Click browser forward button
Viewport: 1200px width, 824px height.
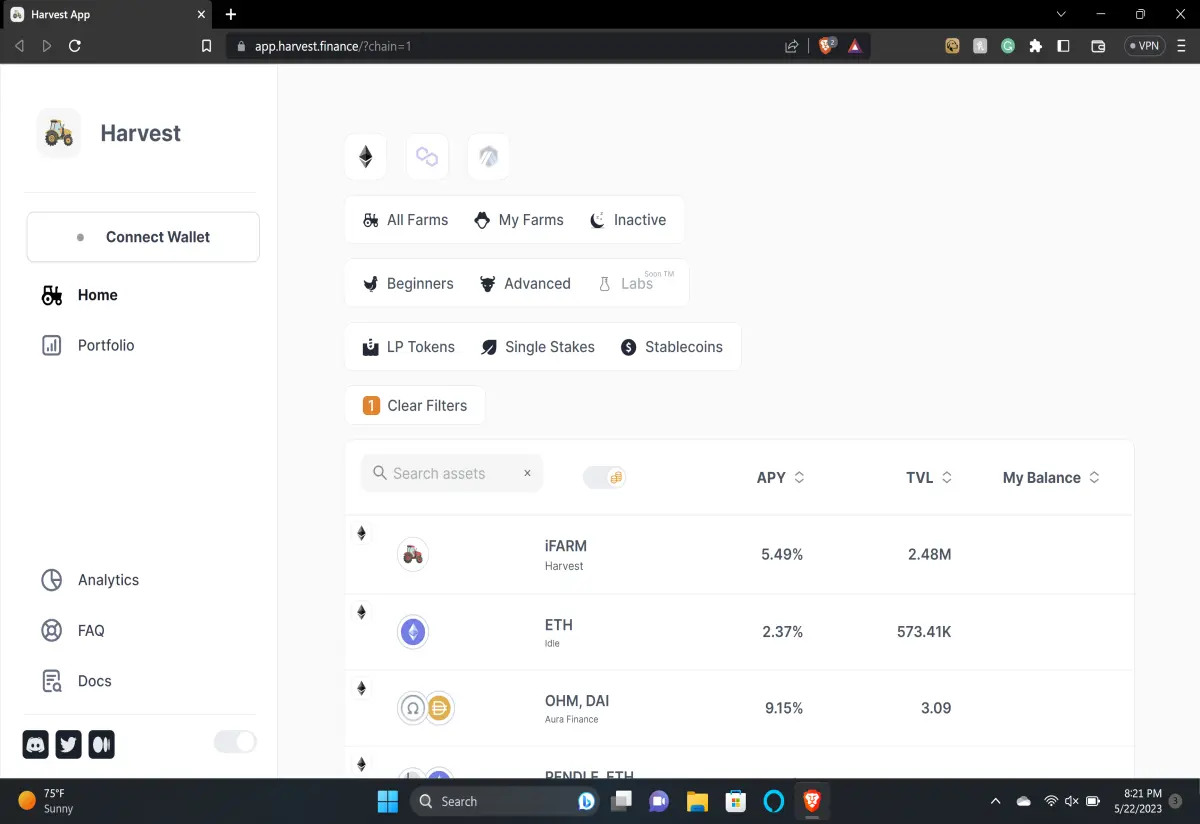click(x=47, y=46)
